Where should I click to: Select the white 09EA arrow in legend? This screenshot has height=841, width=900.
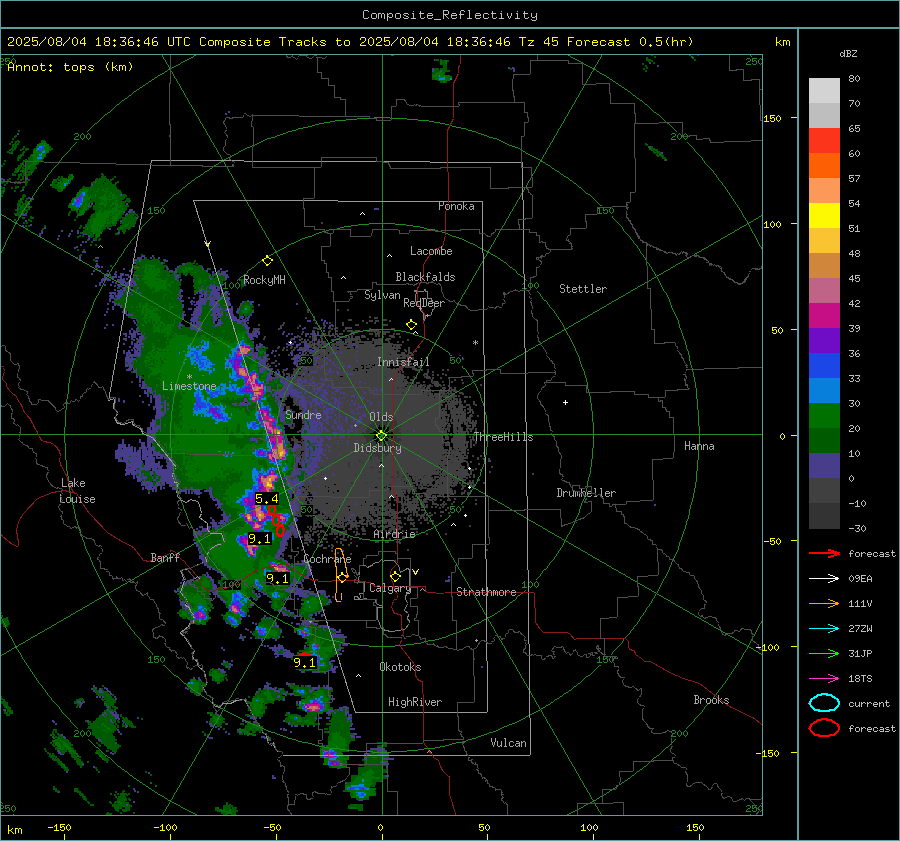pyautogui.click(x=824, y=579)
